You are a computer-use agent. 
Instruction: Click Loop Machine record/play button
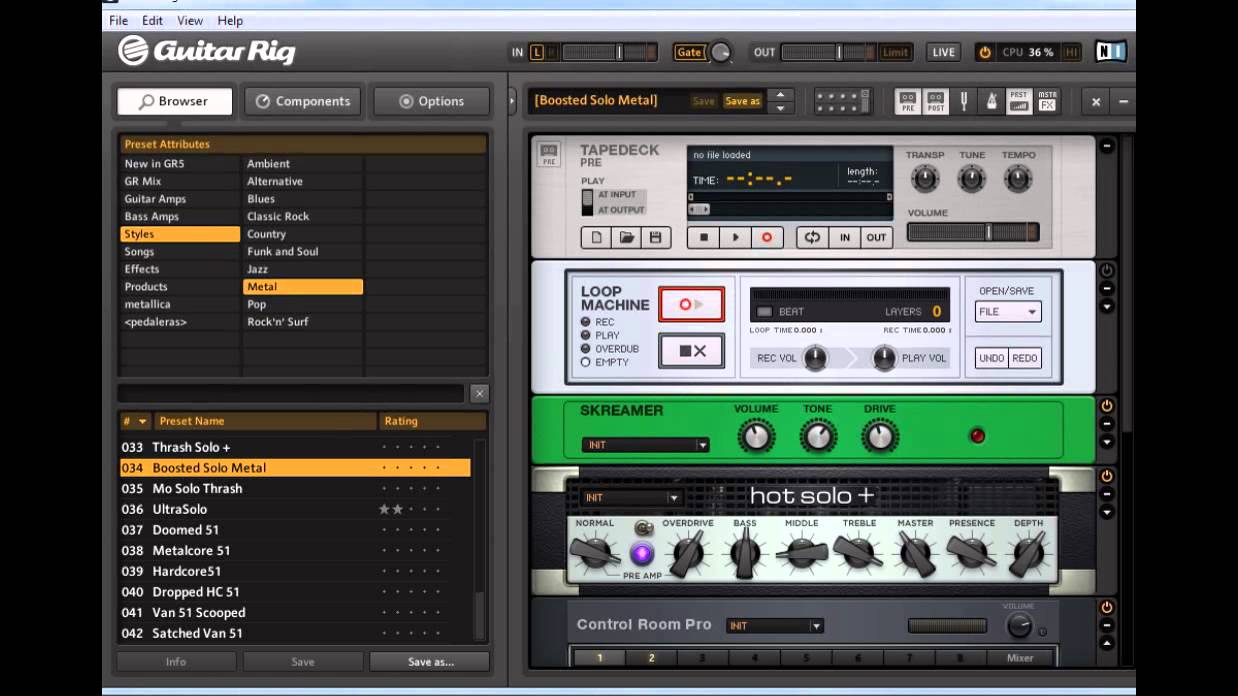point(691,304)
